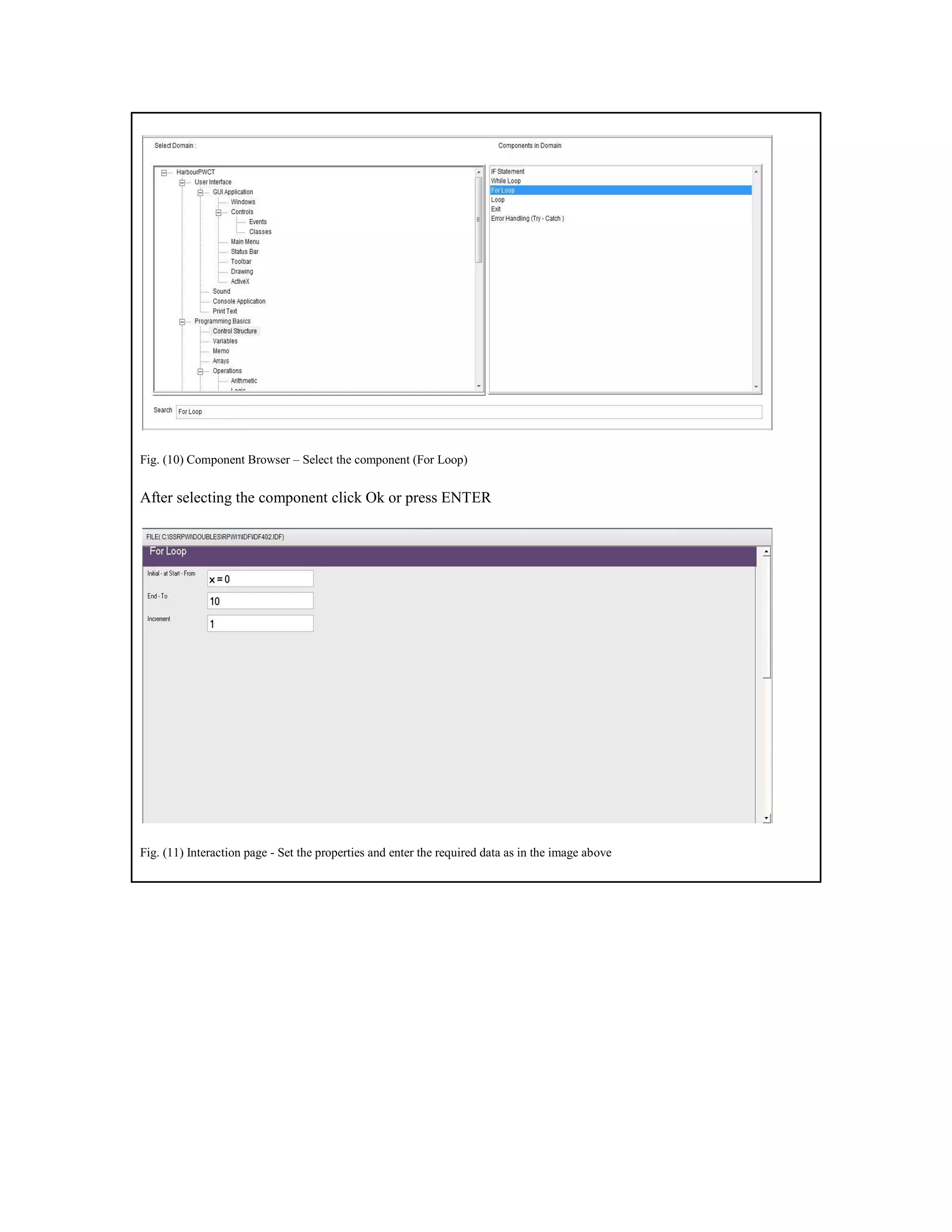
Task: Click the Search field containing For Loop
Action: [x=469, y=412]
